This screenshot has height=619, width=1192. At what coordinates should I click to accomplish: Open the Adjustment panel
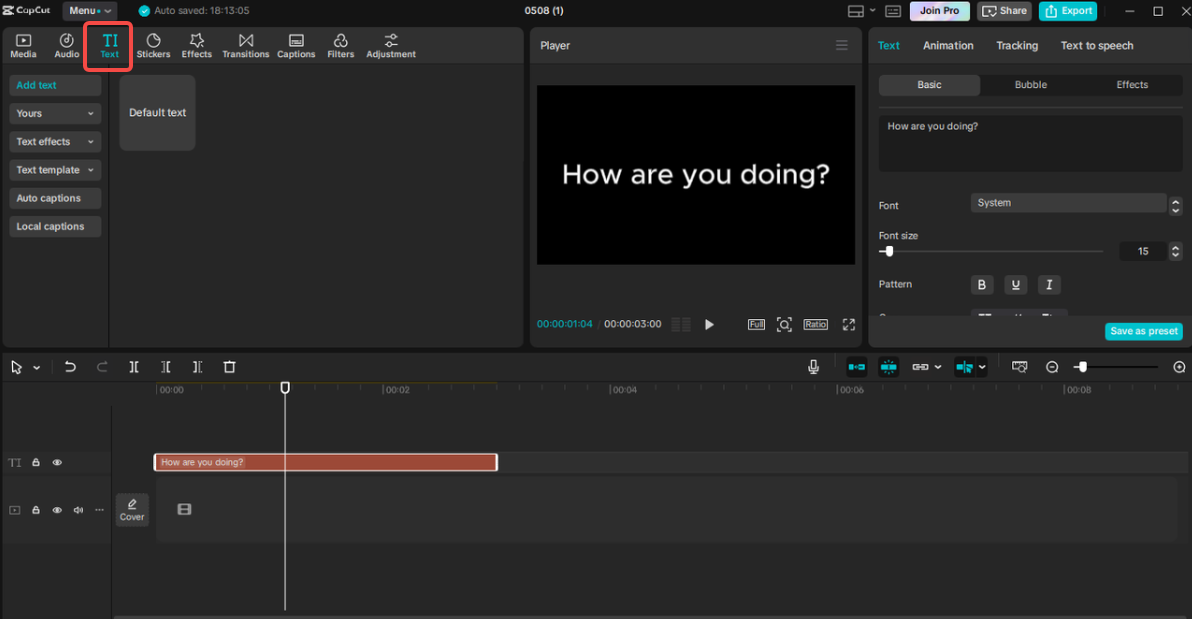point(390,45)
